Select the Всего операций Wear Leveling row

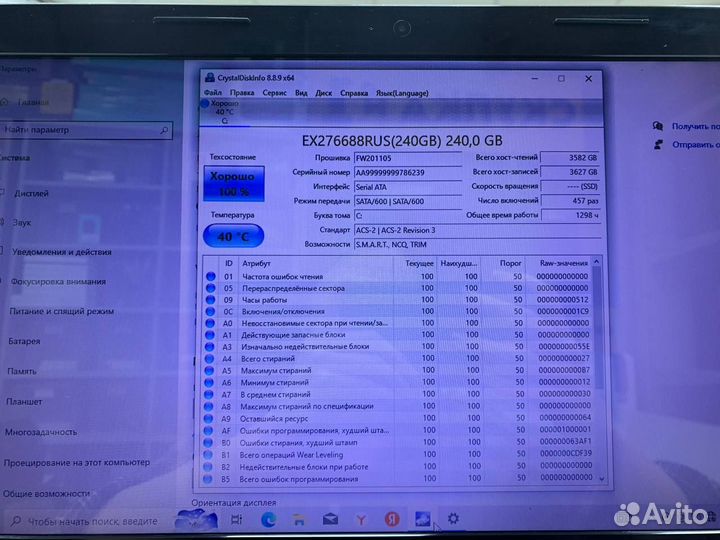click(x=398, y=455)
